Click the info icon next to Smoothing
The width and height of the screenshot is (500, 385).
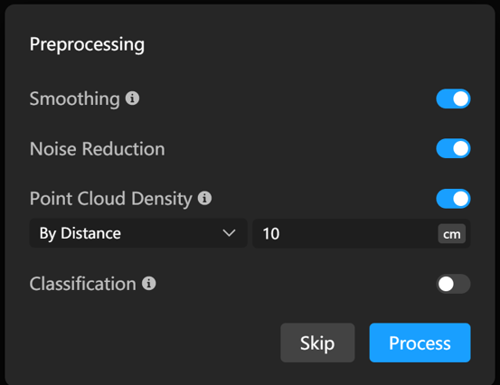click(132, 98)
